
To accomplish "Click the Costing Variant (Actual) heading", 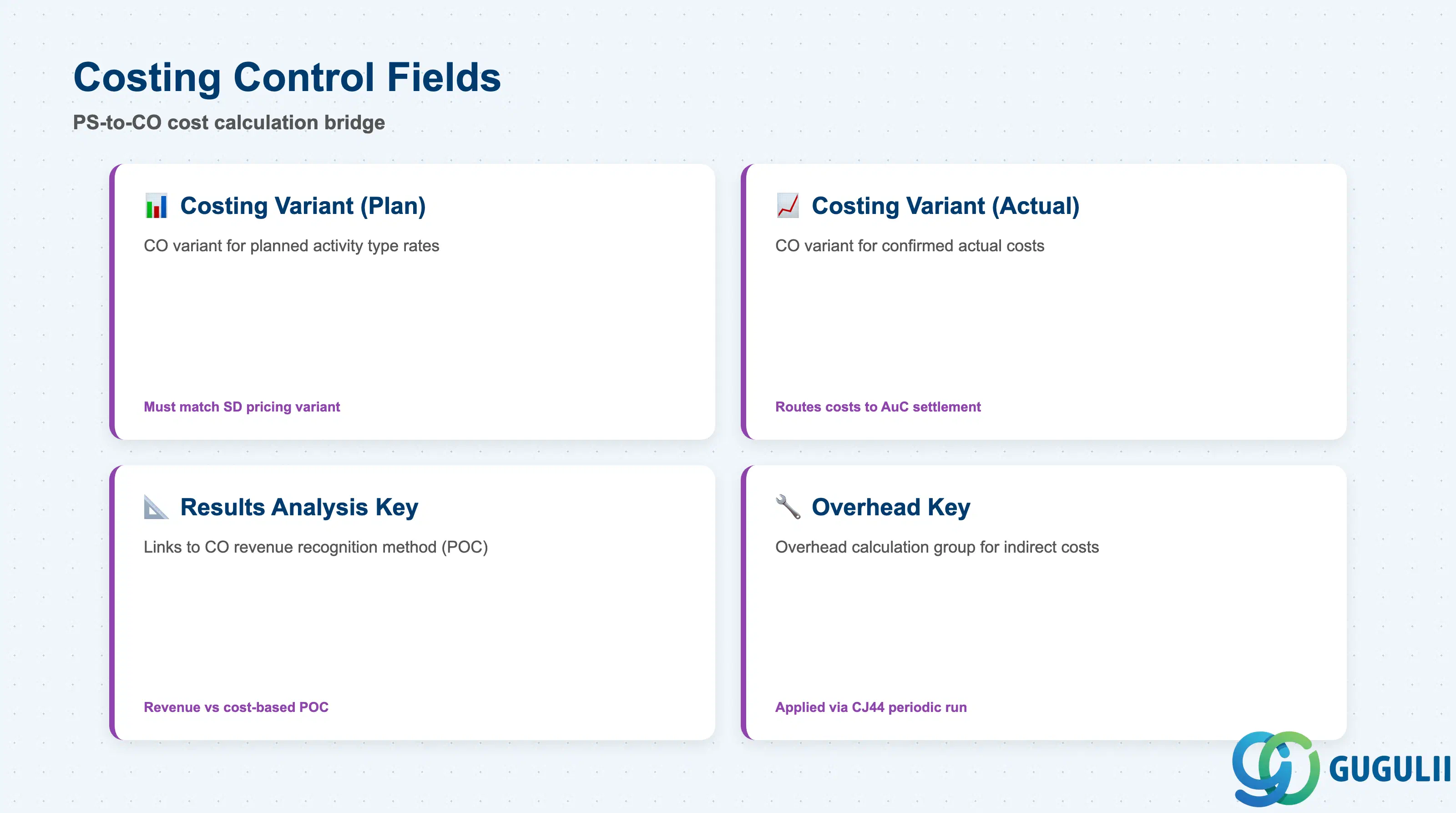I will click(x=945, y=206).
